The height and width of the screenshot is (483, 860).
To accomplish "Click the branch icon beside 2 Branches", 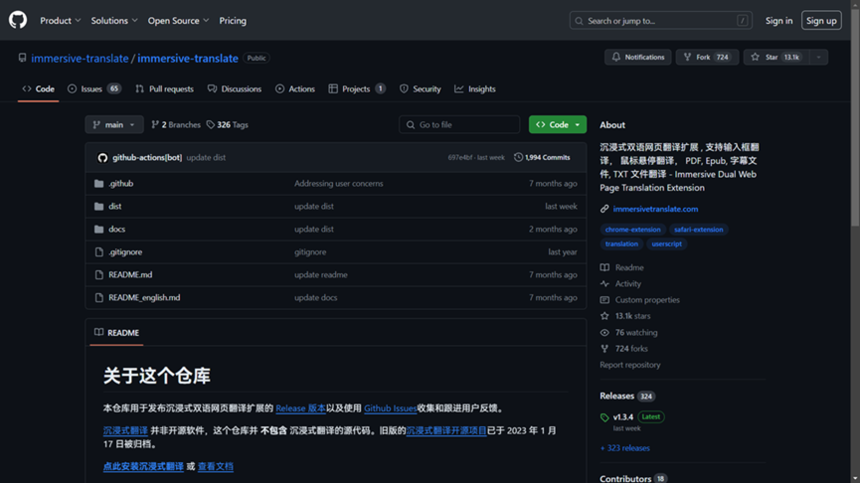I will [155, 125].
